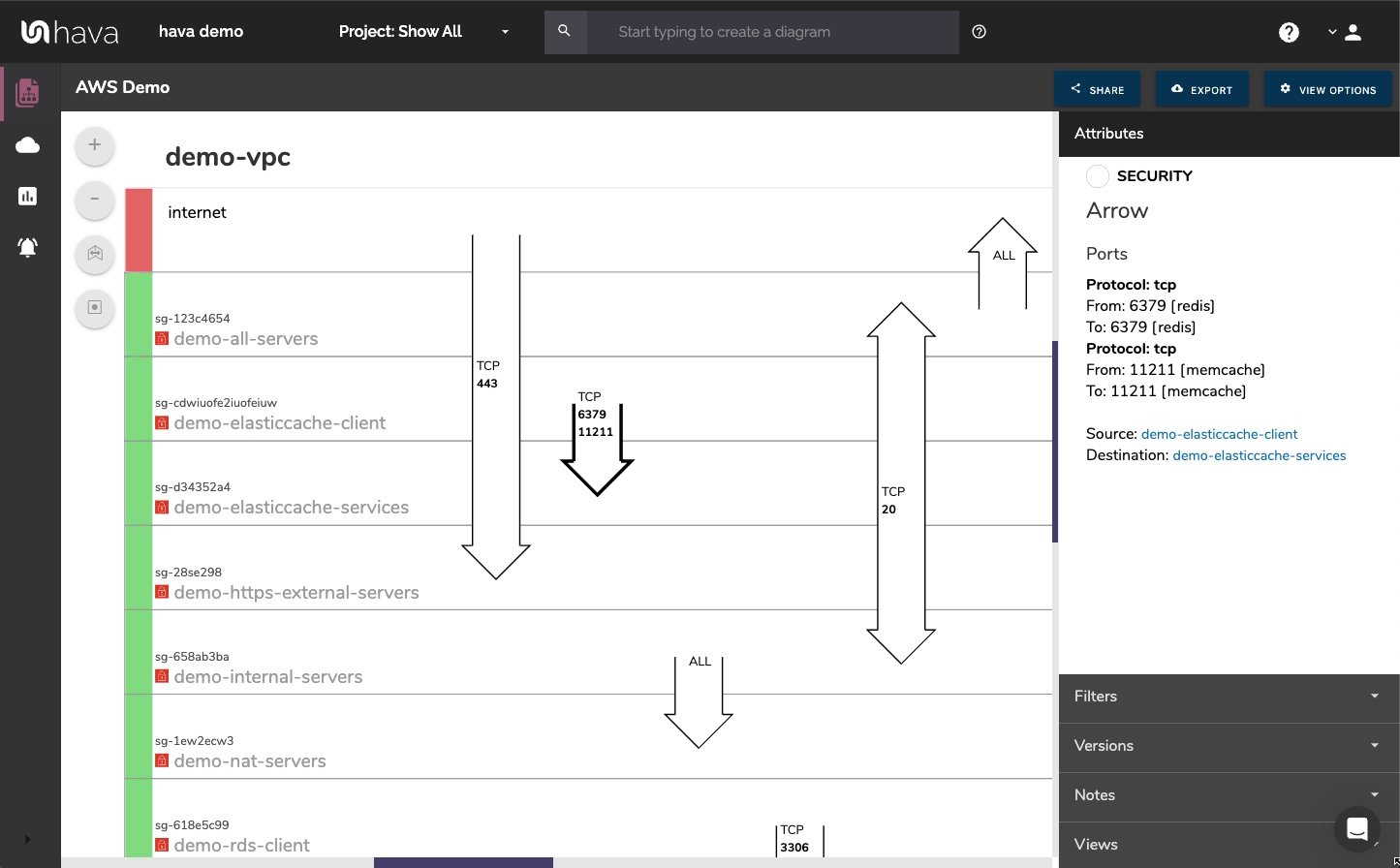Open the chat bubble in the bottom corner
This screenshot has width=1400, height=868.
[x=1357, y=829]
